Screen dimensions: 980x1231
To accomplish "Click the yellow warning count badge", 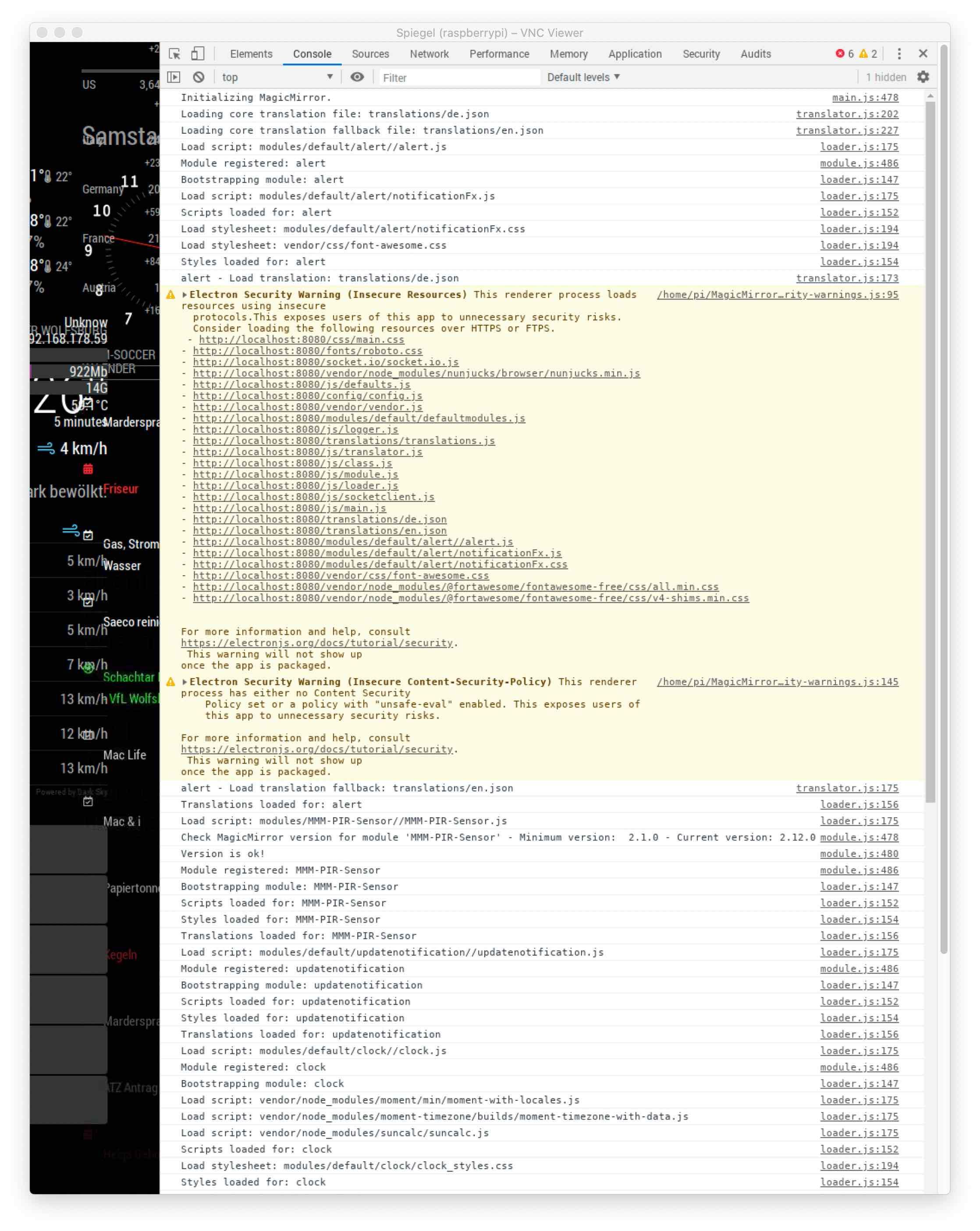I will (x=867, y=53).
